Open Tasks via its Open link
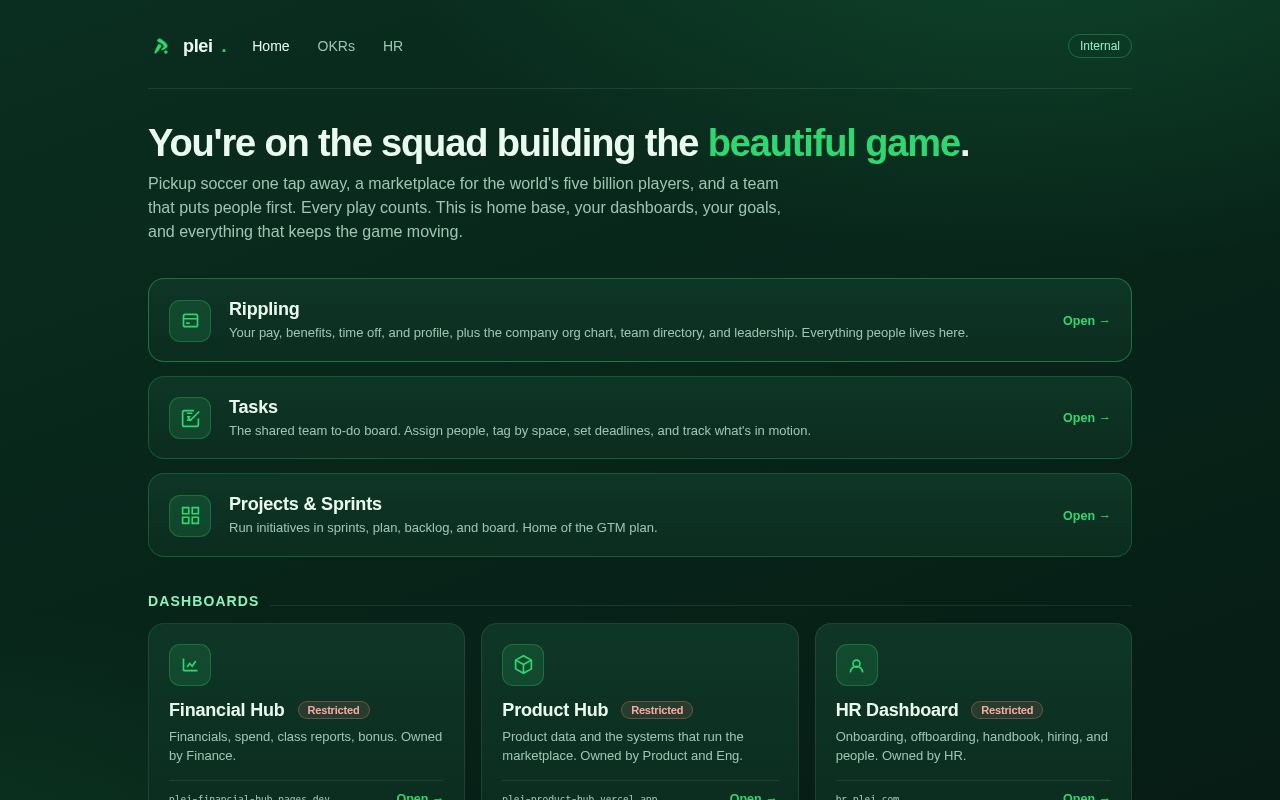 pos(1086,418)
